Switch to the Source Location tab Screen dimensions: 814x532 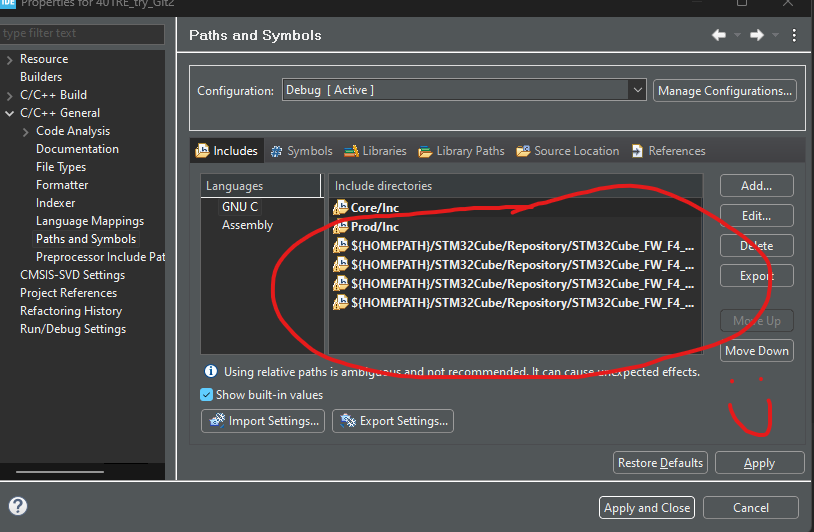tap(568, 151)
